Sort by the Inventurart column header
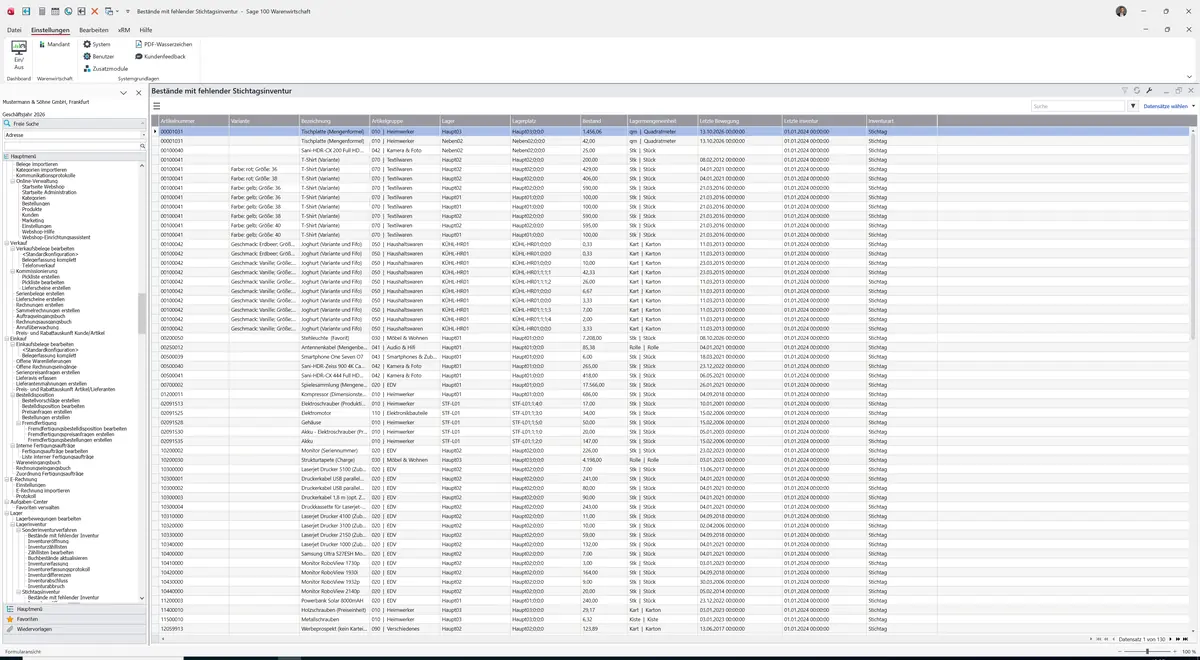Screen dimensions: 1200x660 pos(901,121)
